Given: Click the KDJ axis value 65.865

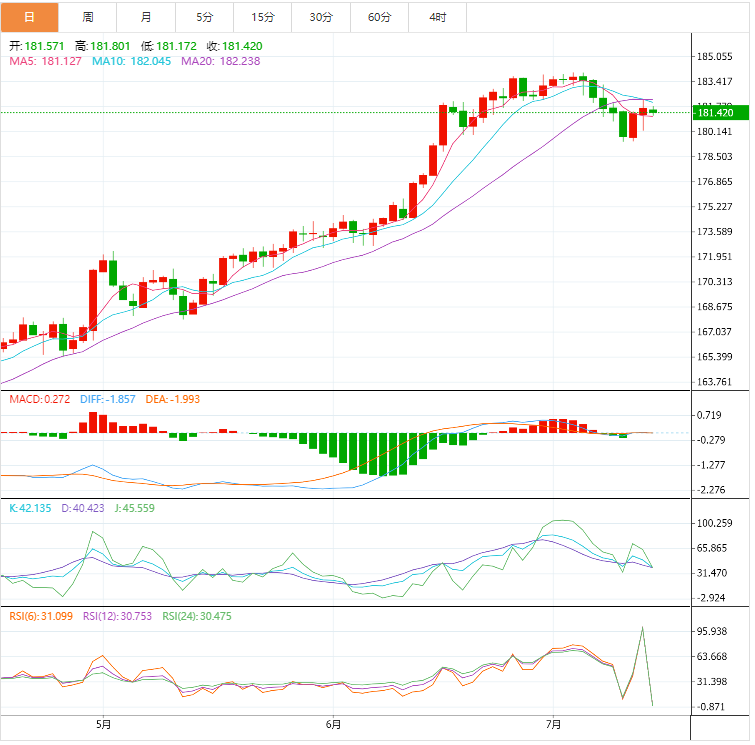Looking at the screenshot, I should (712, 549).
